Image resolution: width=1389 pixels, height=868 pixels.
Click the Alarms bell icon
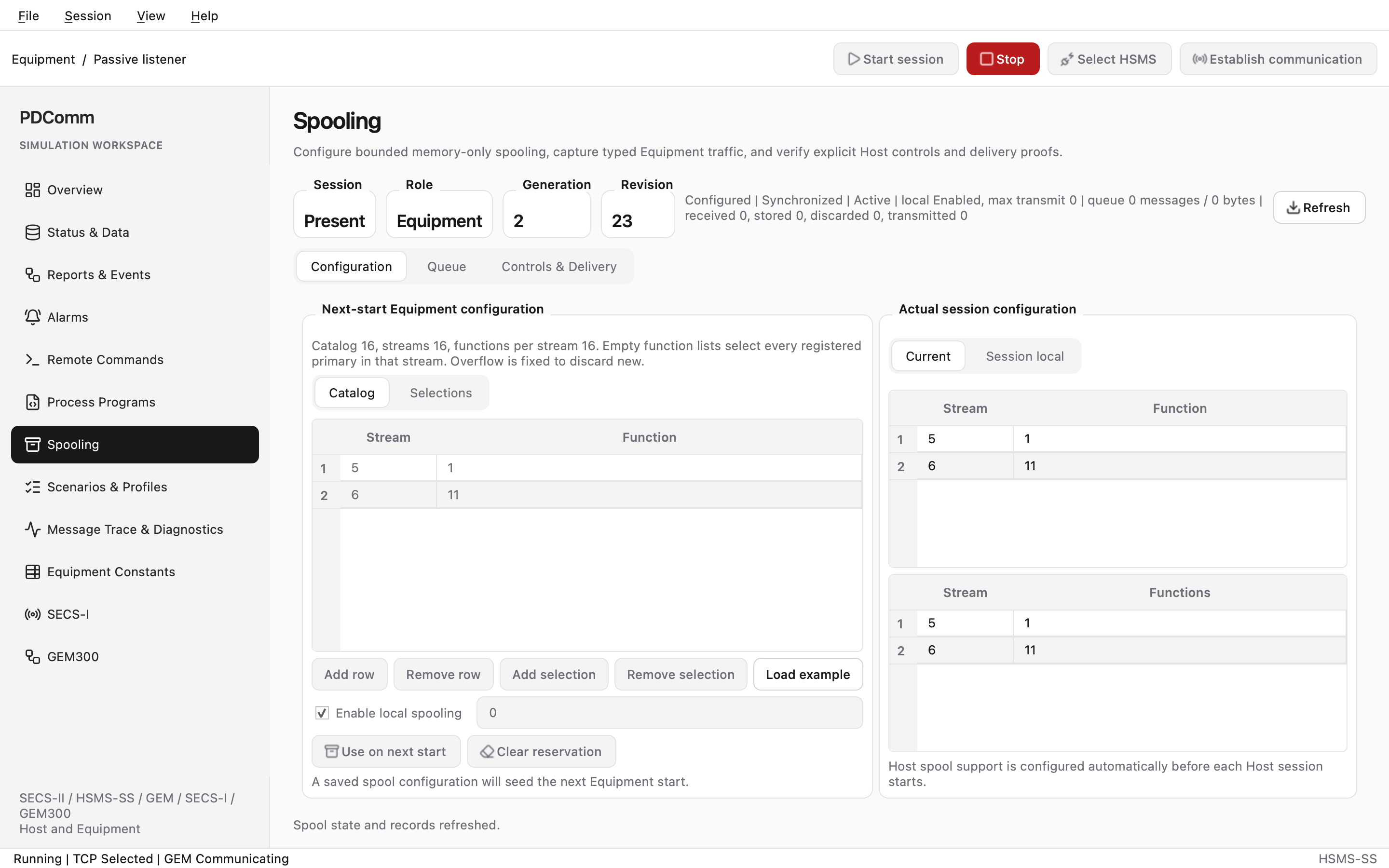(32, 317)
